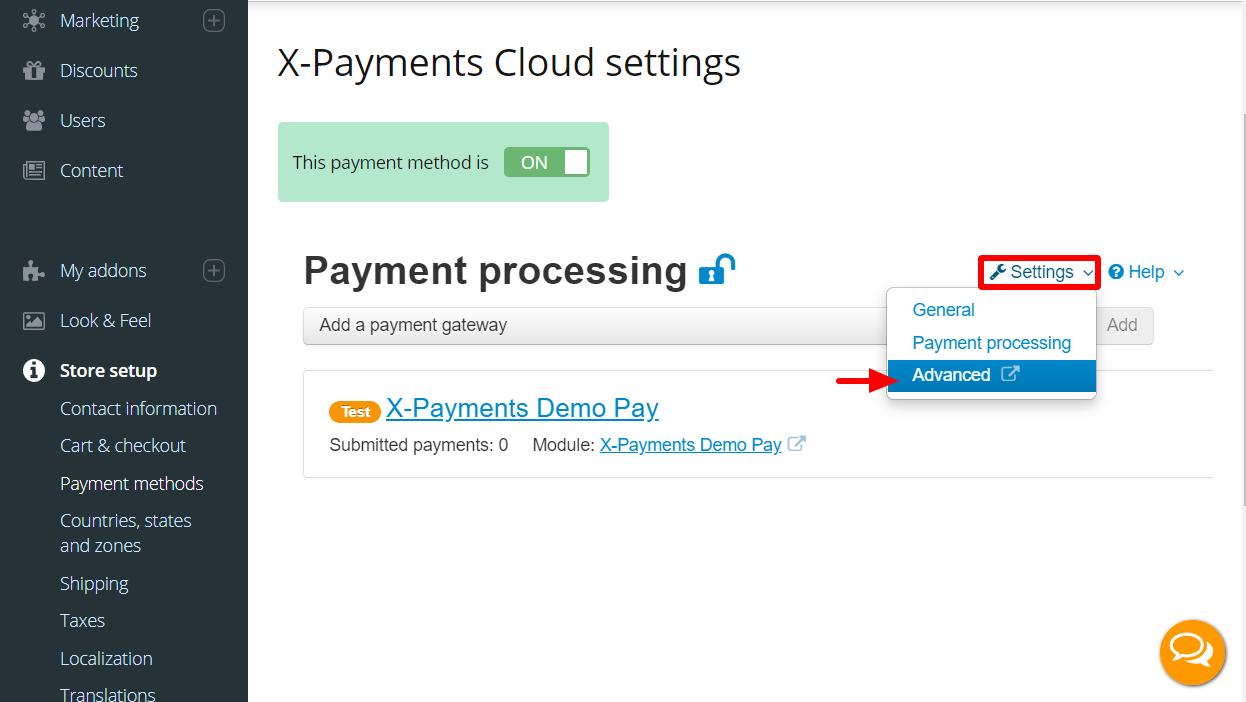Image resolution: width=1246 pixels, height=702 pixels.
Task: Choose the Advanced menu entry
Action: point(991,375)
